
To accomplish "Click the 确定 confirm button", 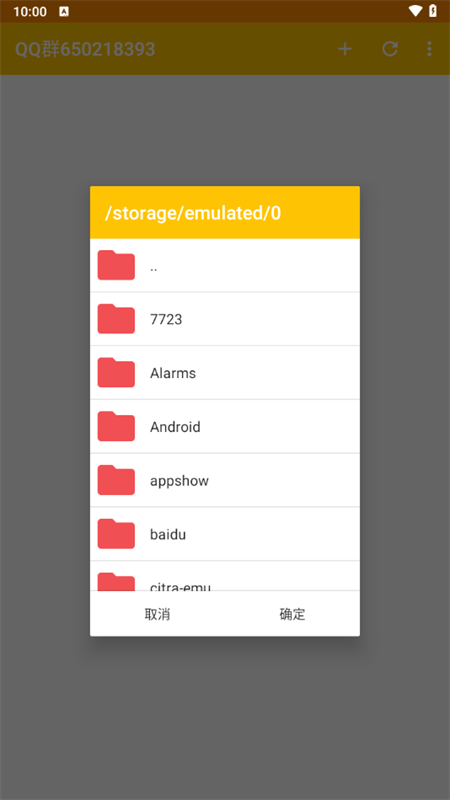I will 292,614.
